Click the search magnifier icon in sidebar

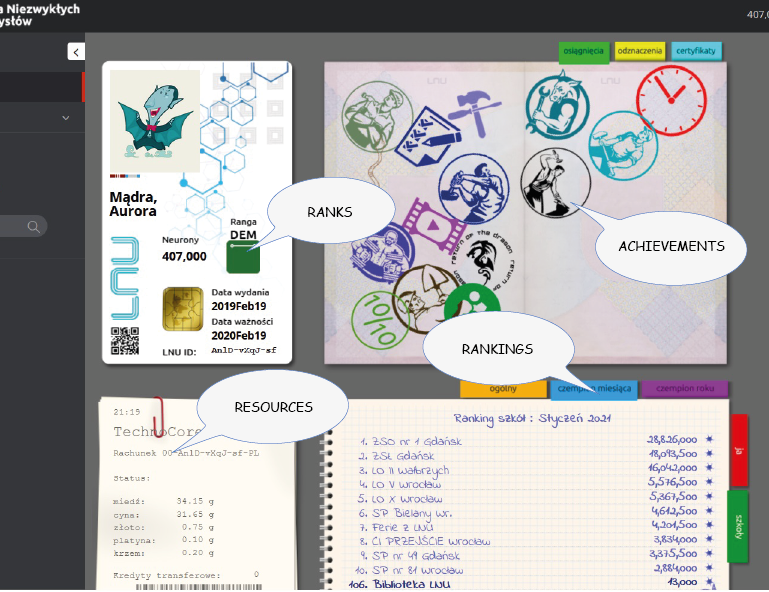[x=34, y=227]
